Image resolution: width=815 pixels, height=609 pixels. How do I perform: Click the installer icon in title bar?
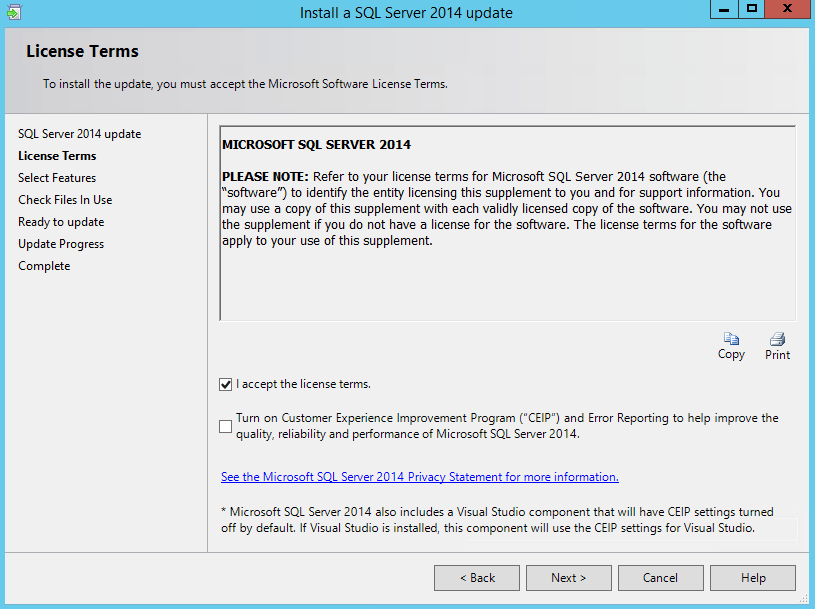click(12, 12)
